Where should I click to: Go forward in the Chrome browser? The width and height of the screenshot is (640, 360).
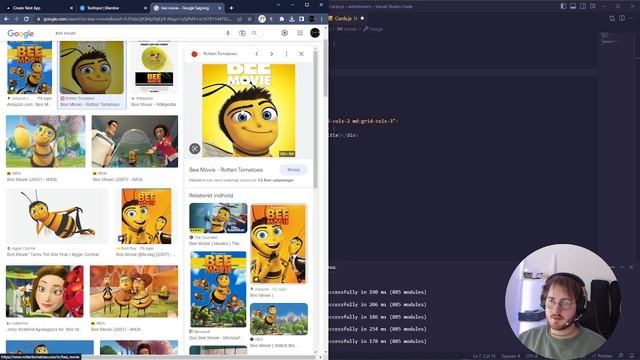tap(16, 19)
